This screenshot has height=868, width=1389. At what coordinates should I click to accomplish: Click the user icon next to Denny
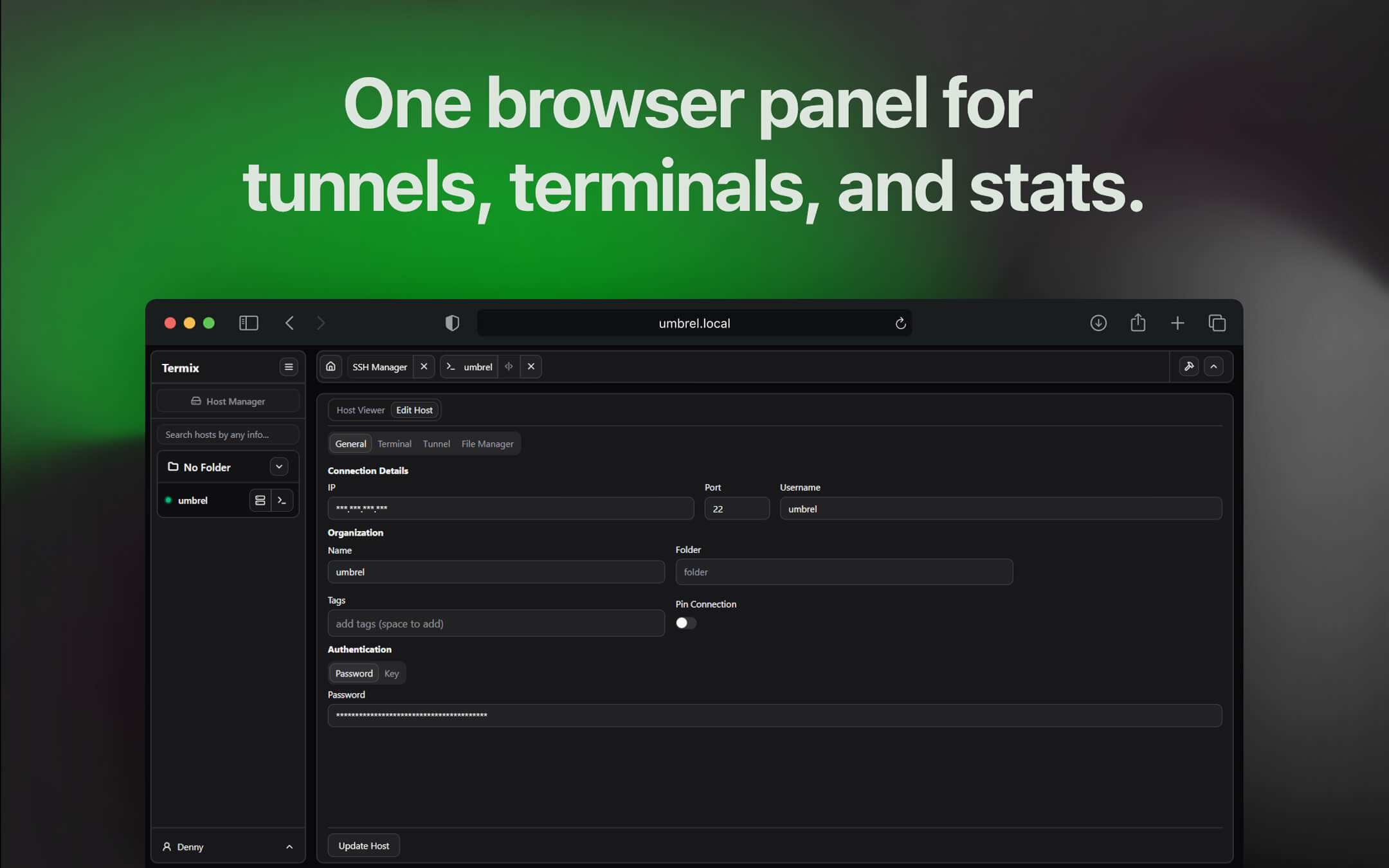(x=167, y=847)
